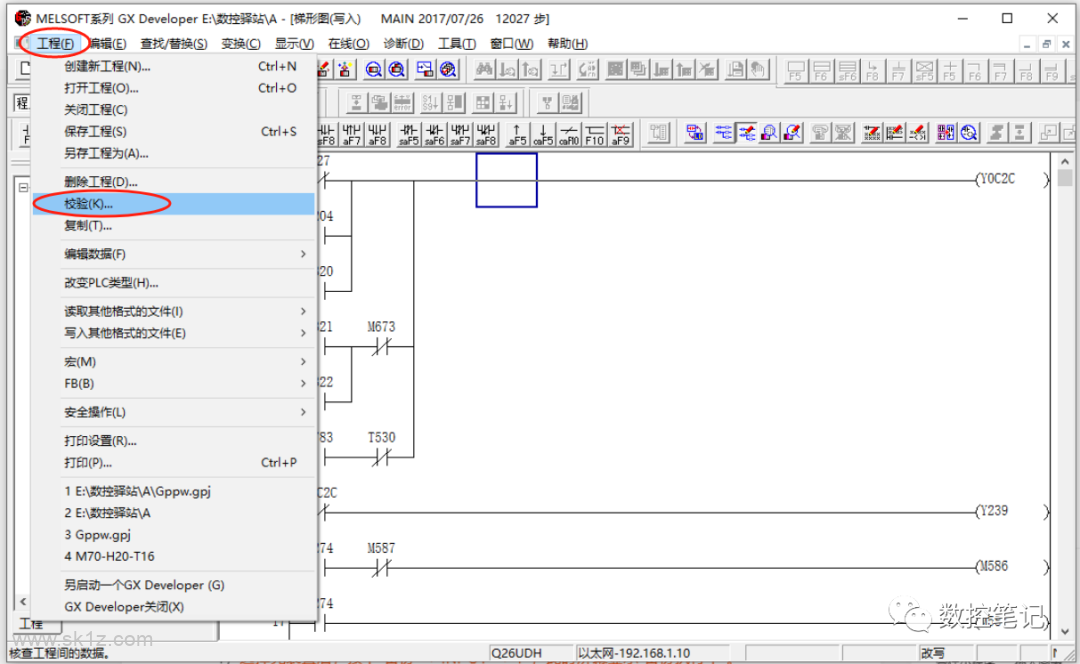This screenshot has height=664, width=1080.
Task: Choose 另存工程为(A)... menu entry
Action: (x=174, y=153)
